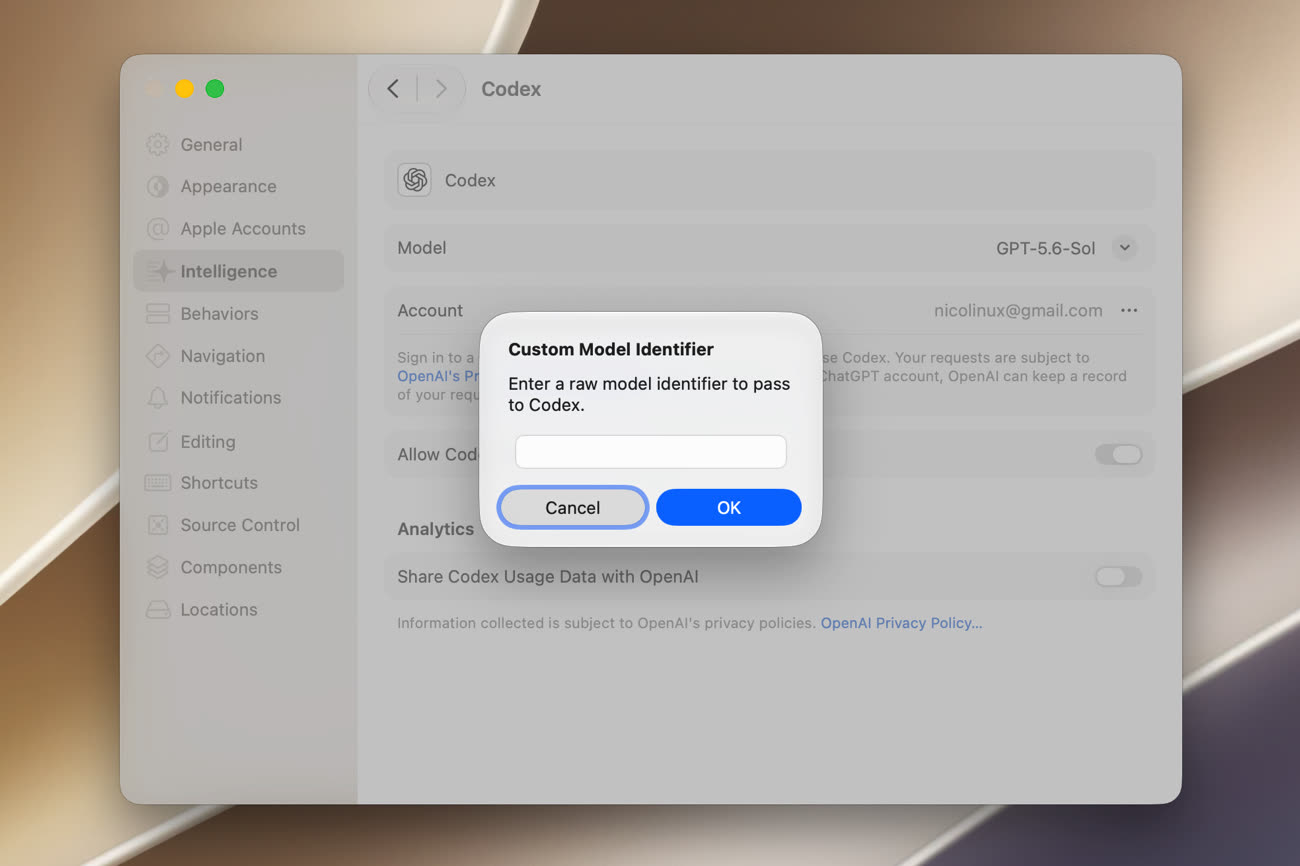
Task: Click the Editing pencil icon
Action: pos(157,441)
